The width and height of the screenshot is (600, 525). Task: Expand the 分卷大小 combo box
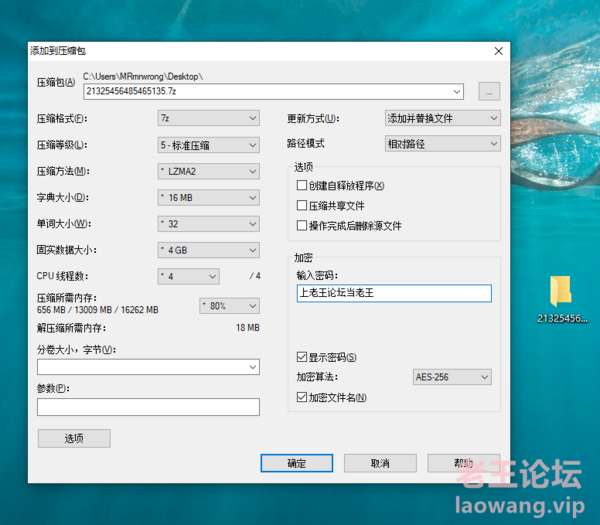(x=148, y=367)
